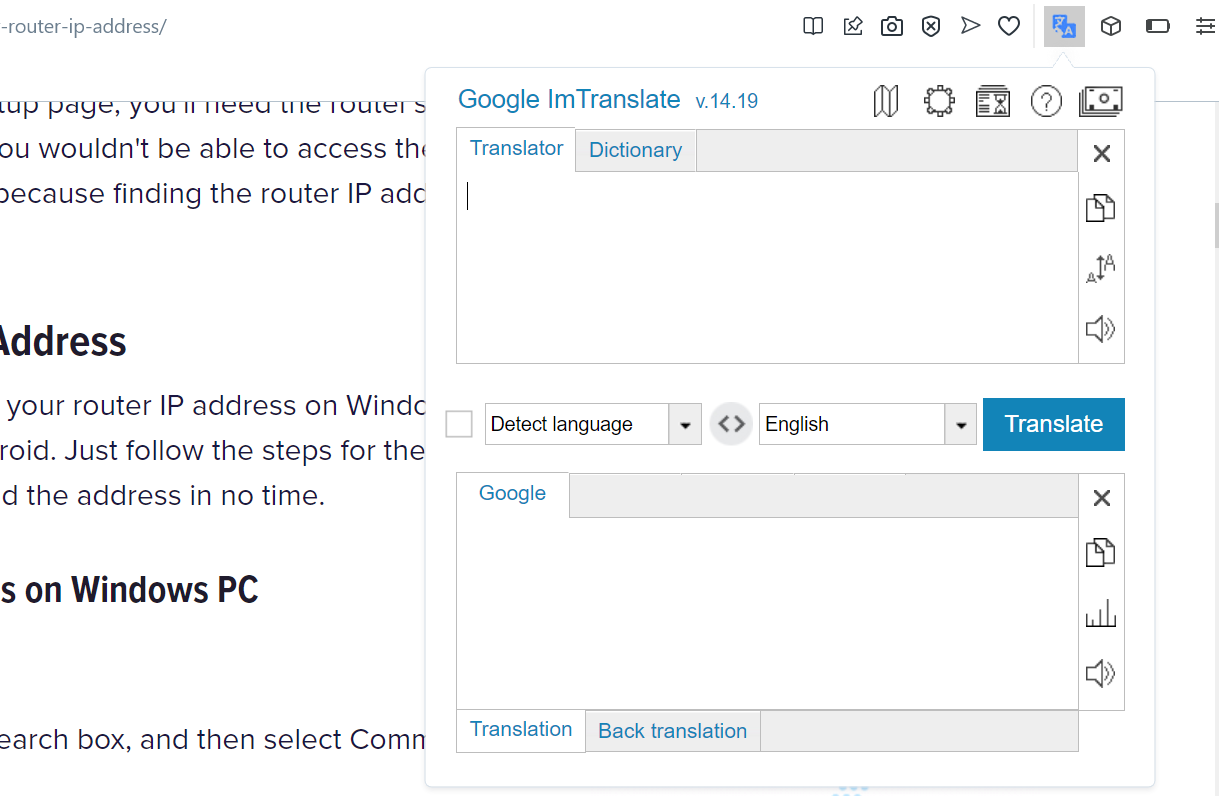Click in the source text input area
Screen dimensions: 1219x796
coord(767,267)
